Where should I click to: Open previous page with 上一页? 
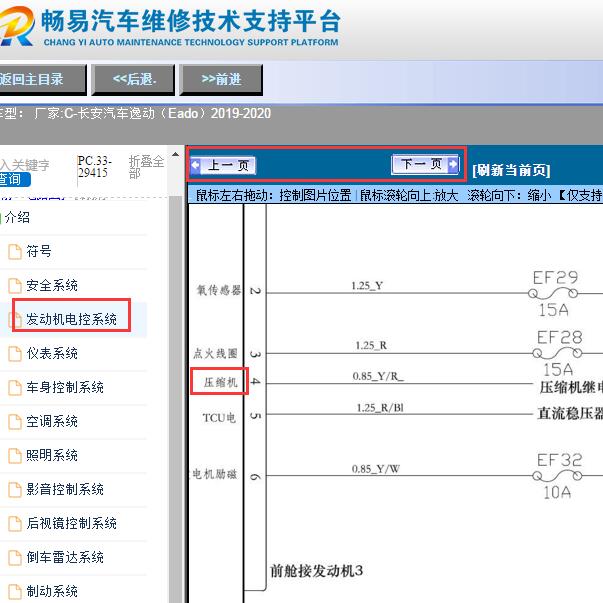223,166
